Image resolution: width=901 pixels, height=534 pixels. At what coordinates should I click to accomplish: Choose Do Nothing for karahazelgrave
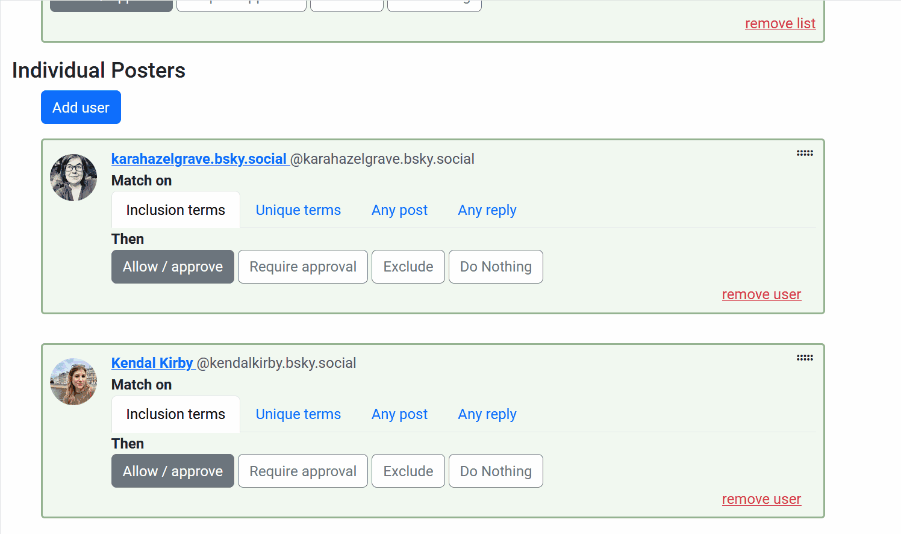pyautogui.click(x=496, y=267)
